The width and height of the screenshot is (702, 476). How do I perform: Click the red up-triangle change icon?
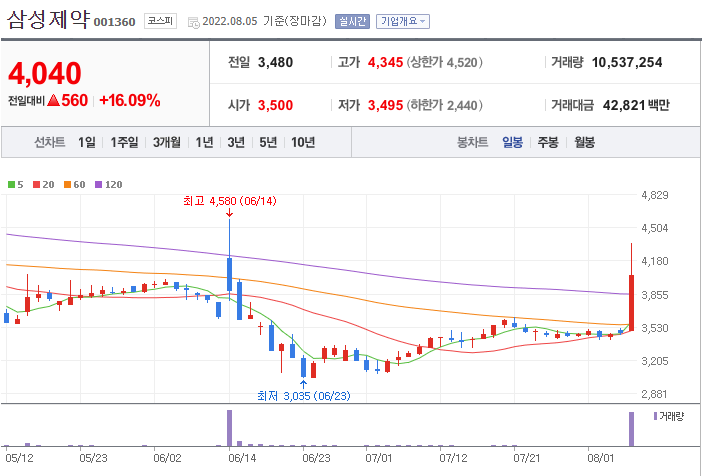click(53, 101)
